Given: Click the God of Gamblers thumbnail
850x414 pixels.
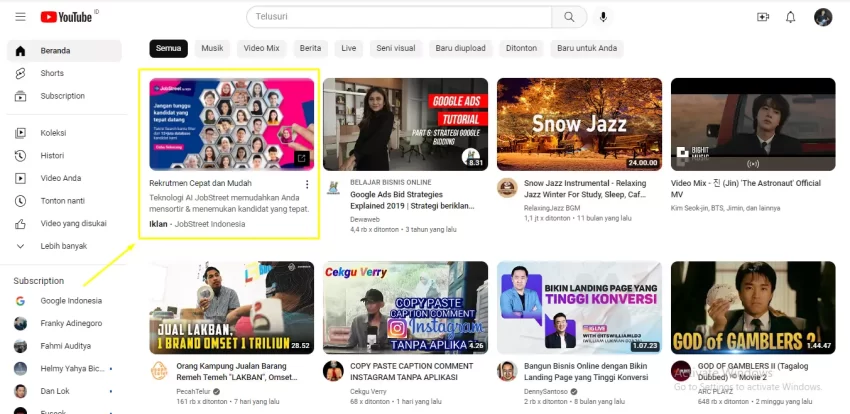Looking at the screenshot, I should click(753, 308).
